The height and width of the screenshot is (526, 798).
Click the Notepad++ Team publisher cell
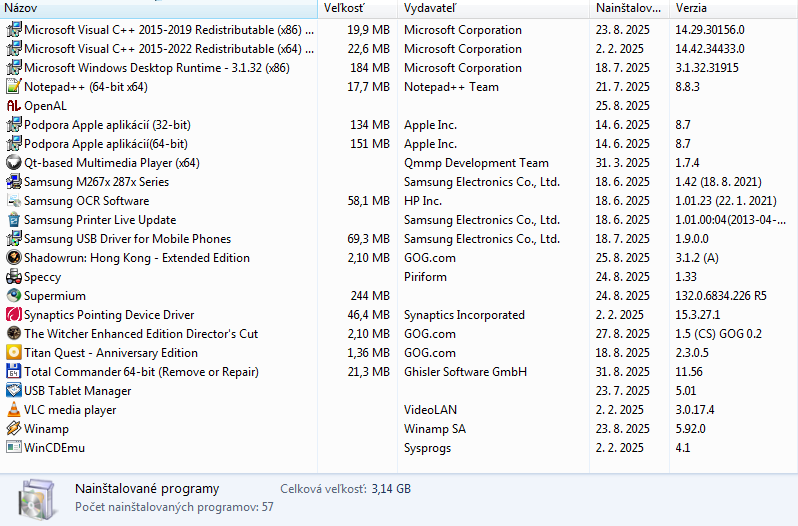click(x=451, y=87)
